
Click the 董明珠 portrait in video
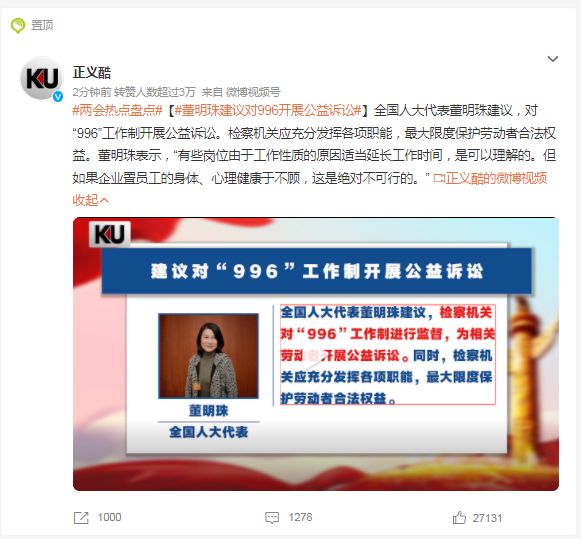click(x=209, y=356)
